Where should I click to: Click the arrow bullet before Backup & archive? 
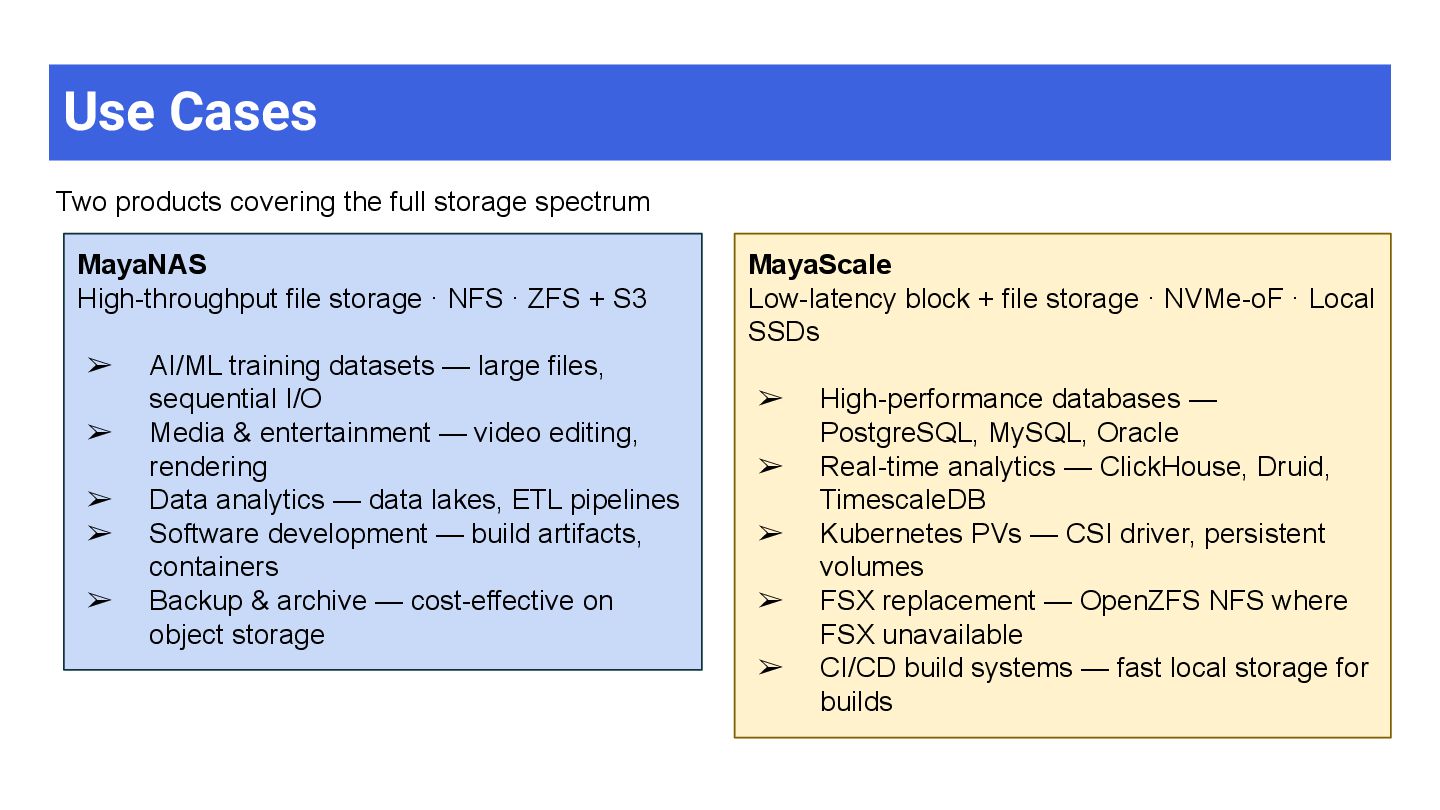(x=98, y=601)
